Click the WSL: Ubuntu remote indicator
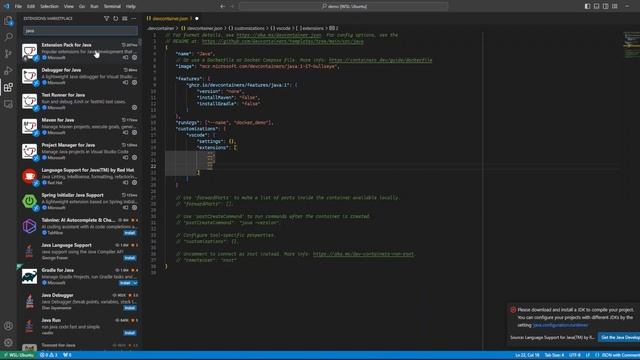 point(18,355)
